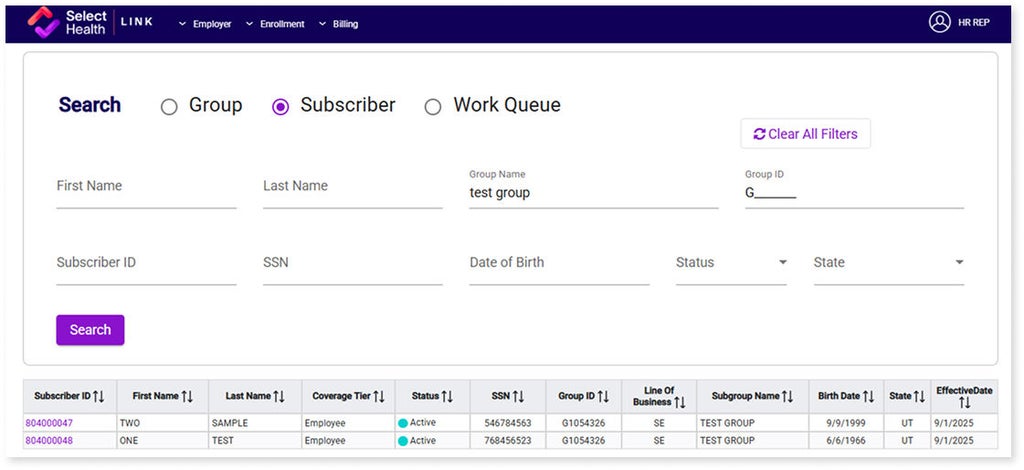This screenshot has width=1024, height=470.
Task: Click the Group Name field with test group
Action: point(594,189)
